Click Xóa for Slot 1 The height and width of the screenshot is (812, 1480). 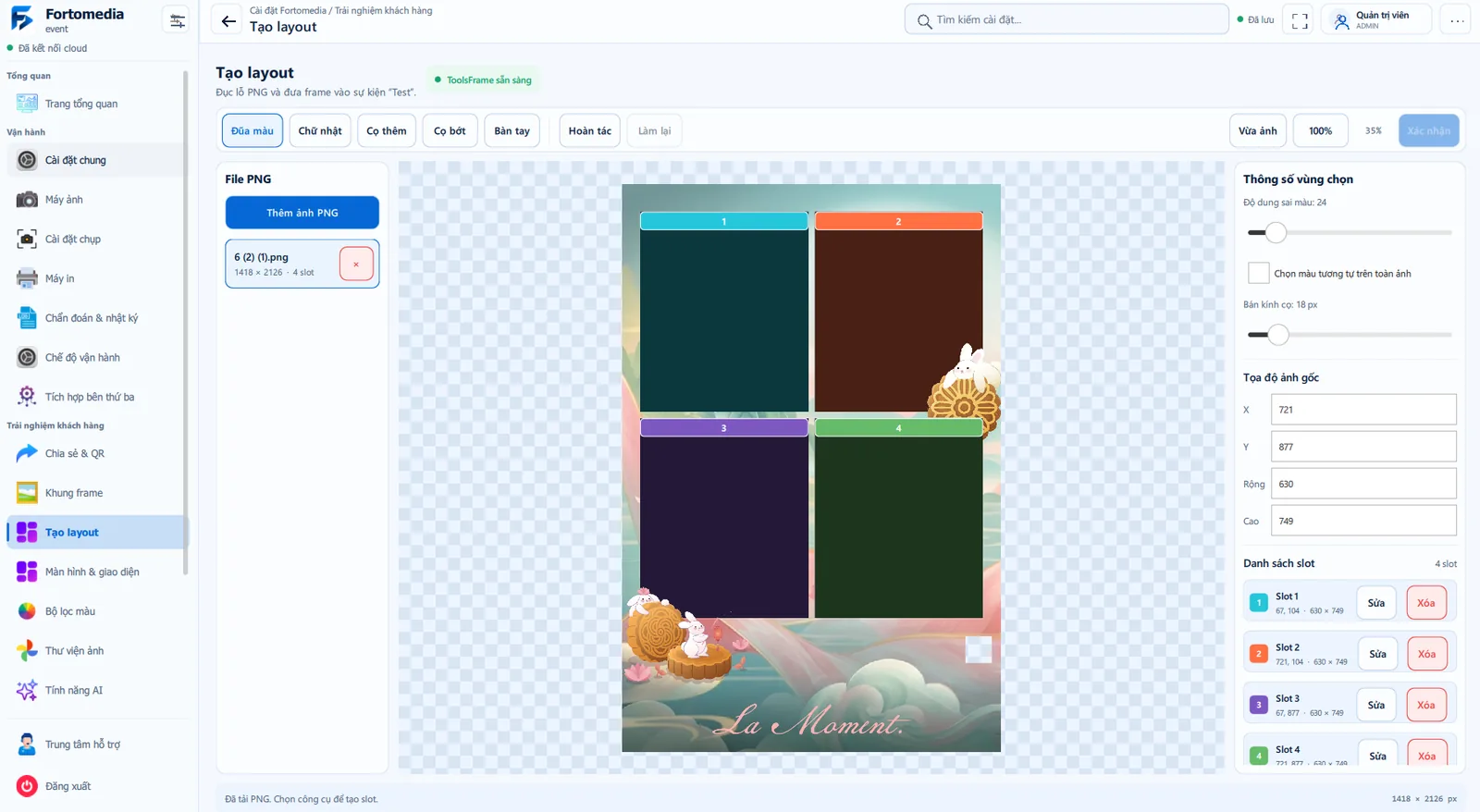pos(1426,603)
